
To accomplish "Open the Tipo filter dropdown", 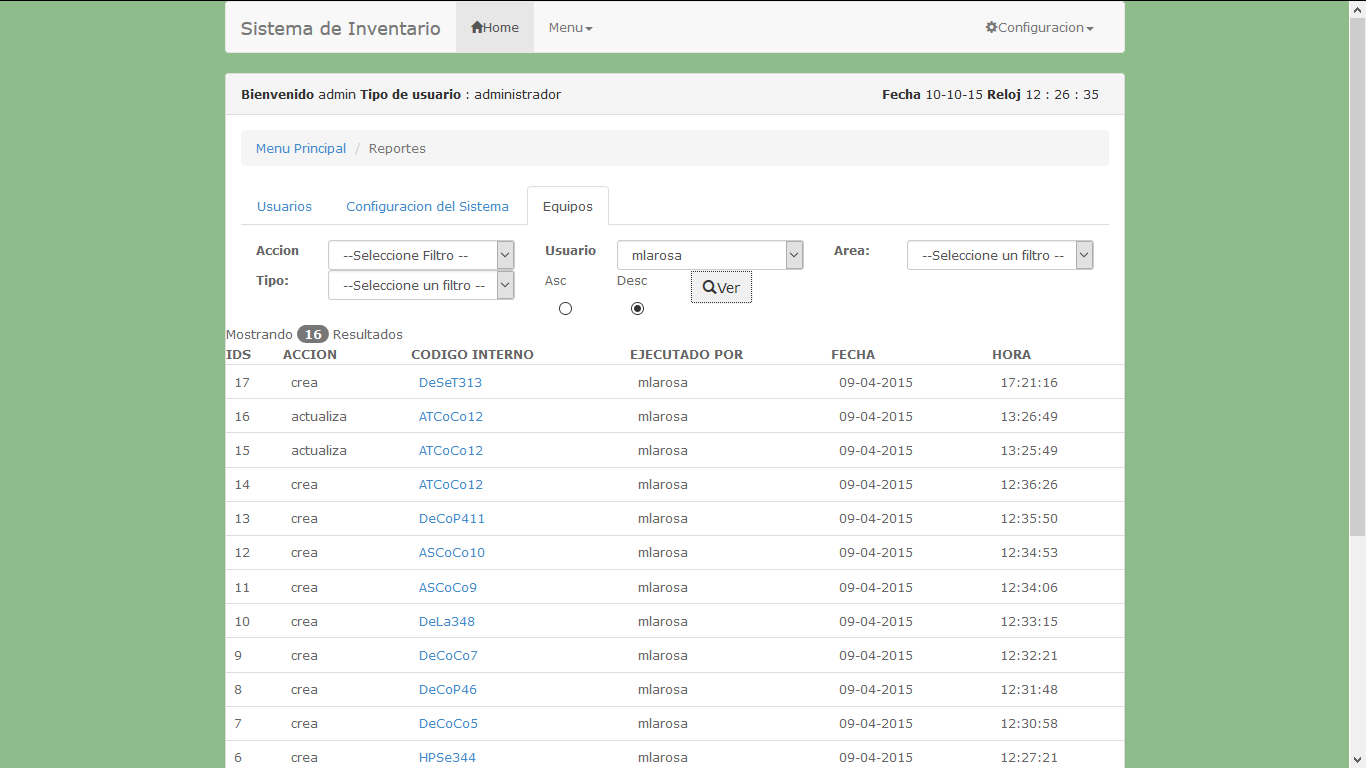I will [421, 285].
